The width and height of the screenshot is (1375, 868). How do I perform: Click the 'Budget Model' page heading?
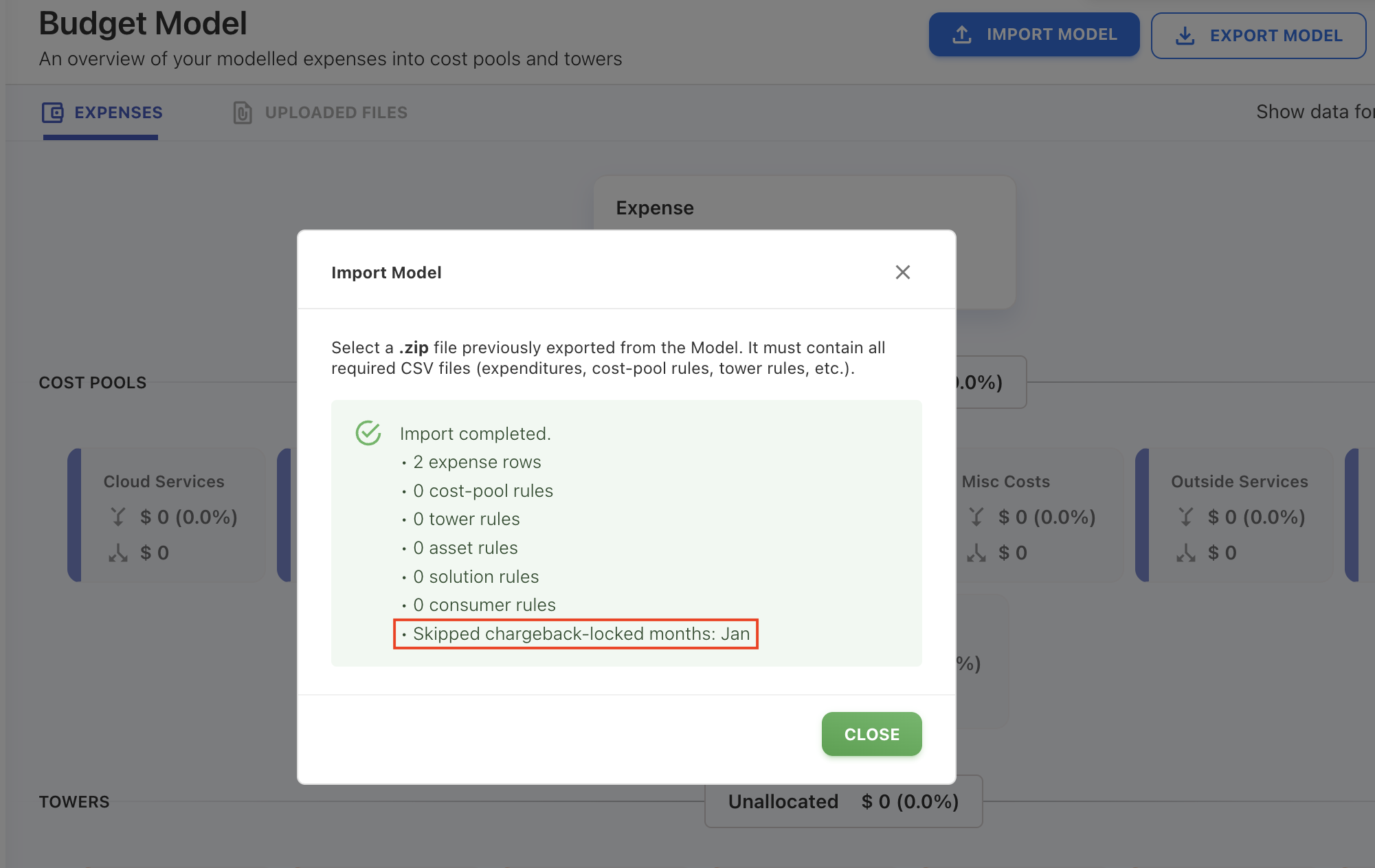click(x=143, y=23)
